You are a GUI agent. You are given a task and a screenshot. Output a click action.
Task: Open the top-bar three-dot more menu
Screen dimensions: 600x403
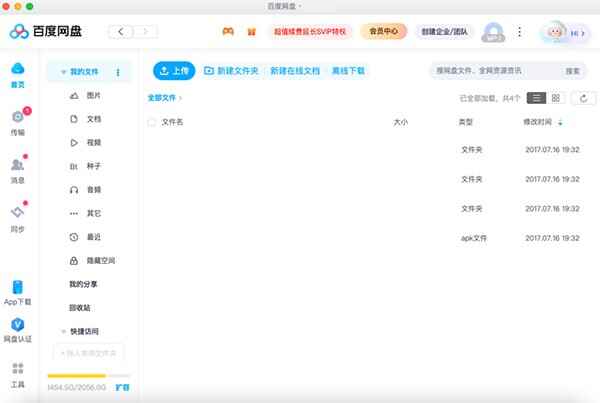pyautogui.click(x=519, y=32)
